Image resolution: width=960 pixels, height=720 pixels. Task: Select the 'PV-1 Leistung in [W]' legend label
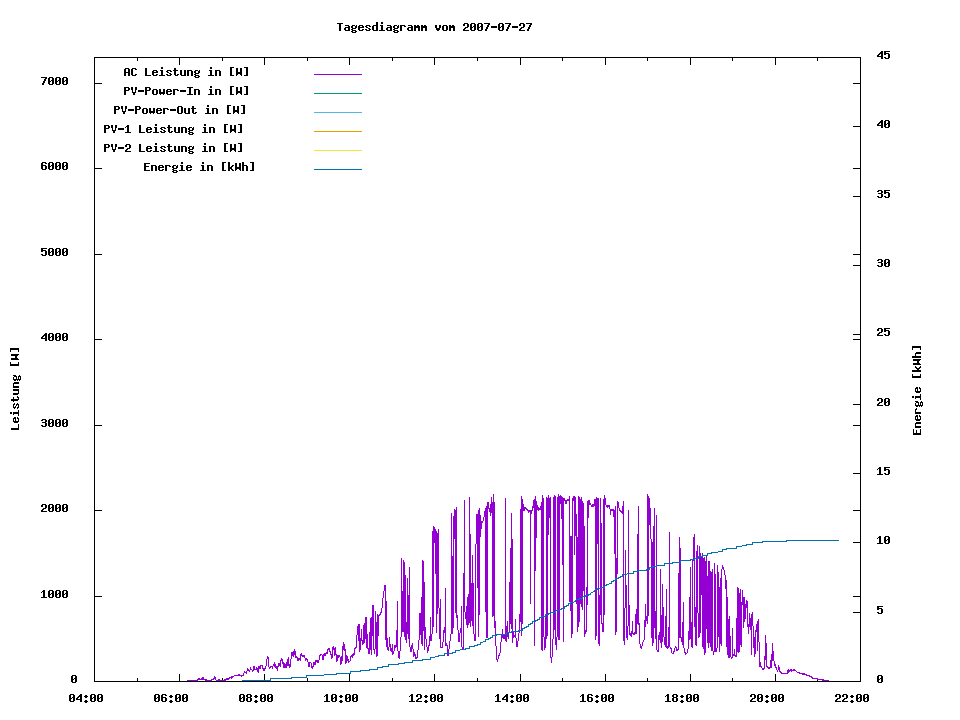pos(173,129)
